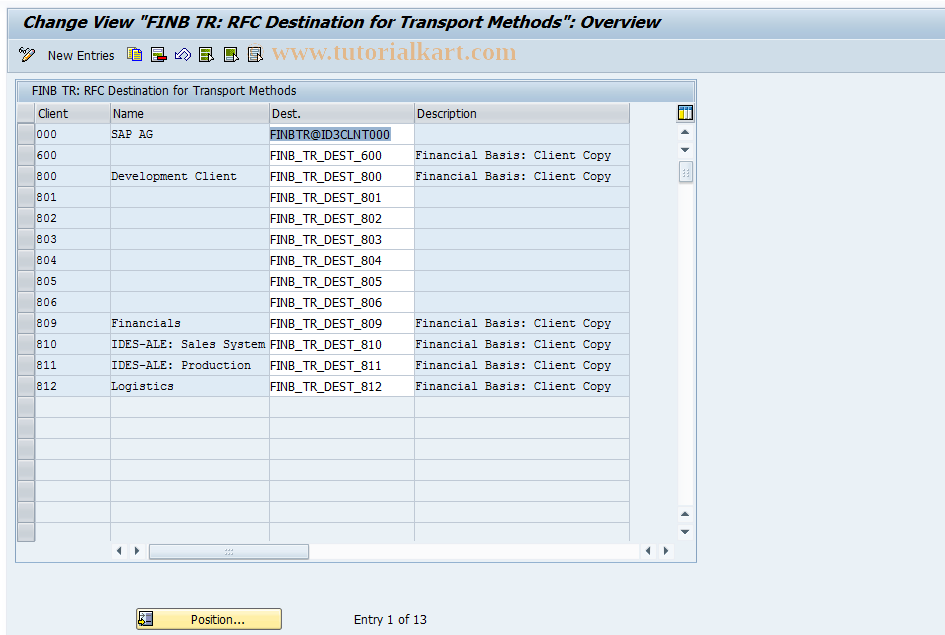Click page-down arrow at bottom of vertical scrollbar
The image size is (945, 635).
coord(685,532)
